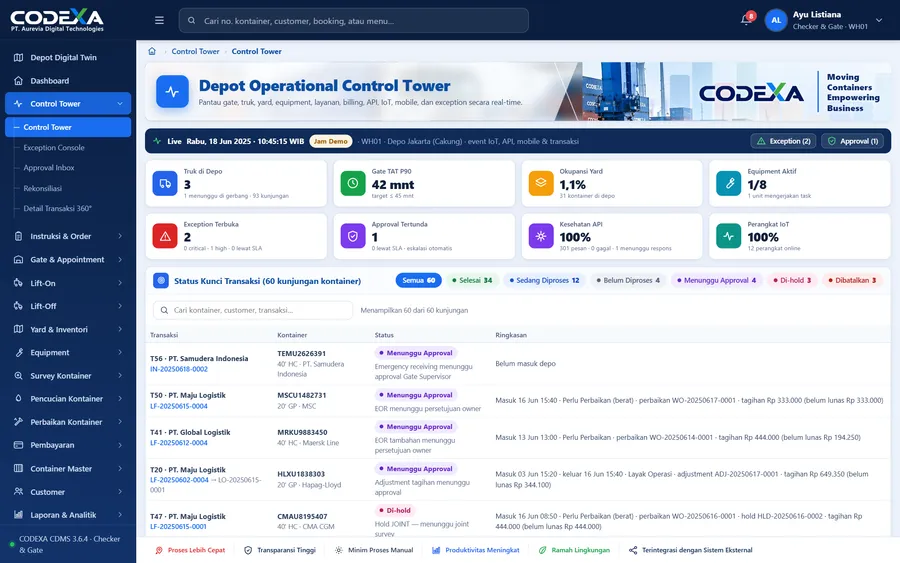Click the Proses Lebih Cepat footer icon
900x563 pixels.
coord(159,550)
